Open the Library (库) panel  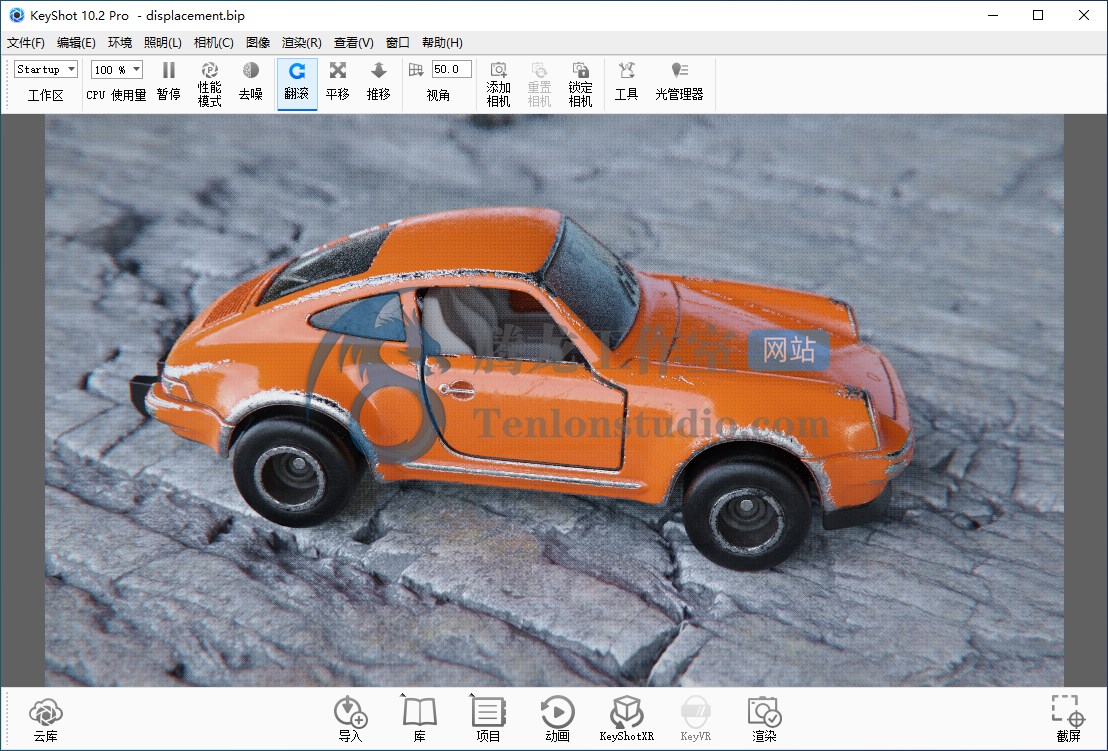(x=420, y=719)
